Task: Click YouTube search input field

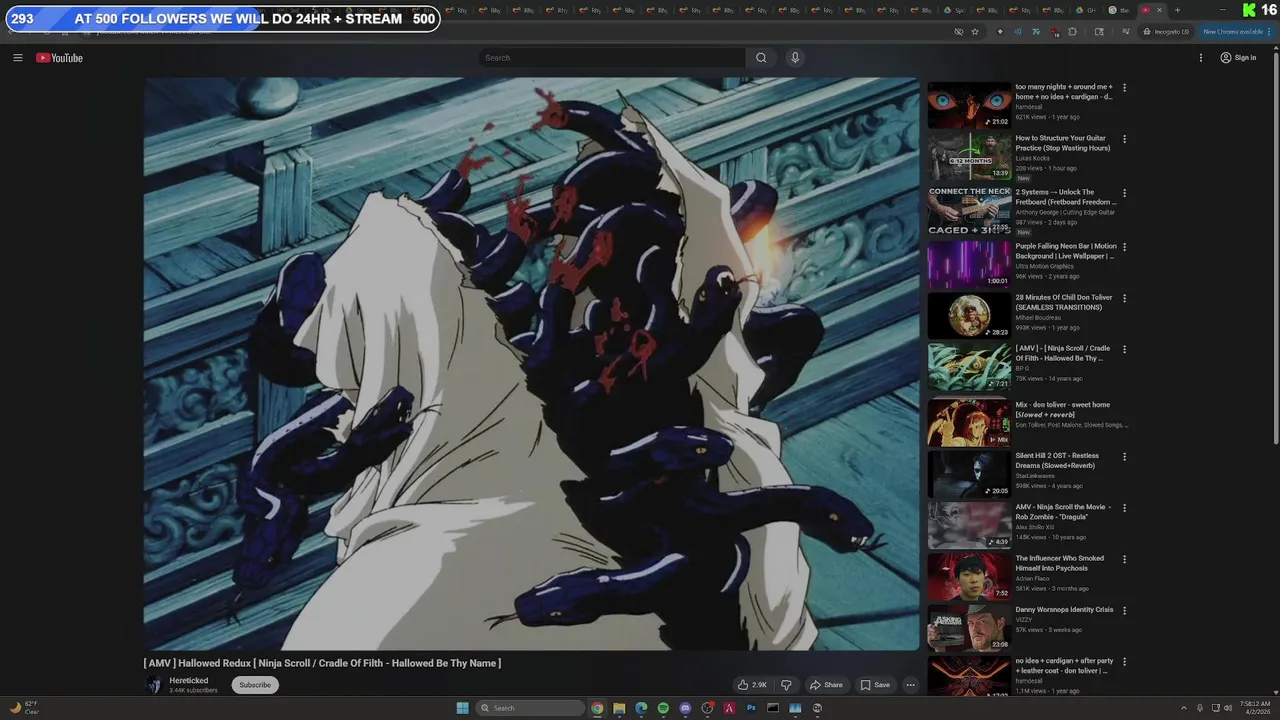Action: coord(611,58)
